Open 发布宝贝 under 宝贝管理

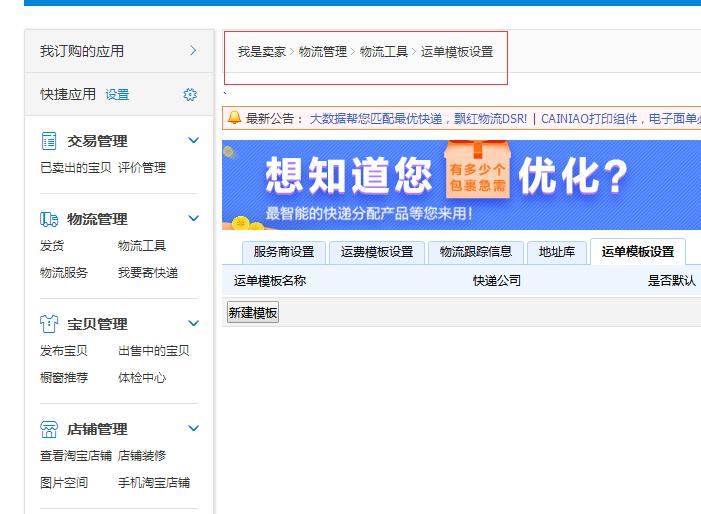coord(64,350)
